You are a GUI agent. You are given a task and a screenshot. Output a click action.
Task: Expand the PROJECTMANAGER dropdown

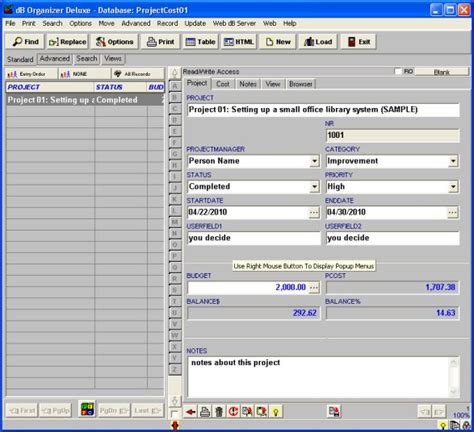click(314, 161)
